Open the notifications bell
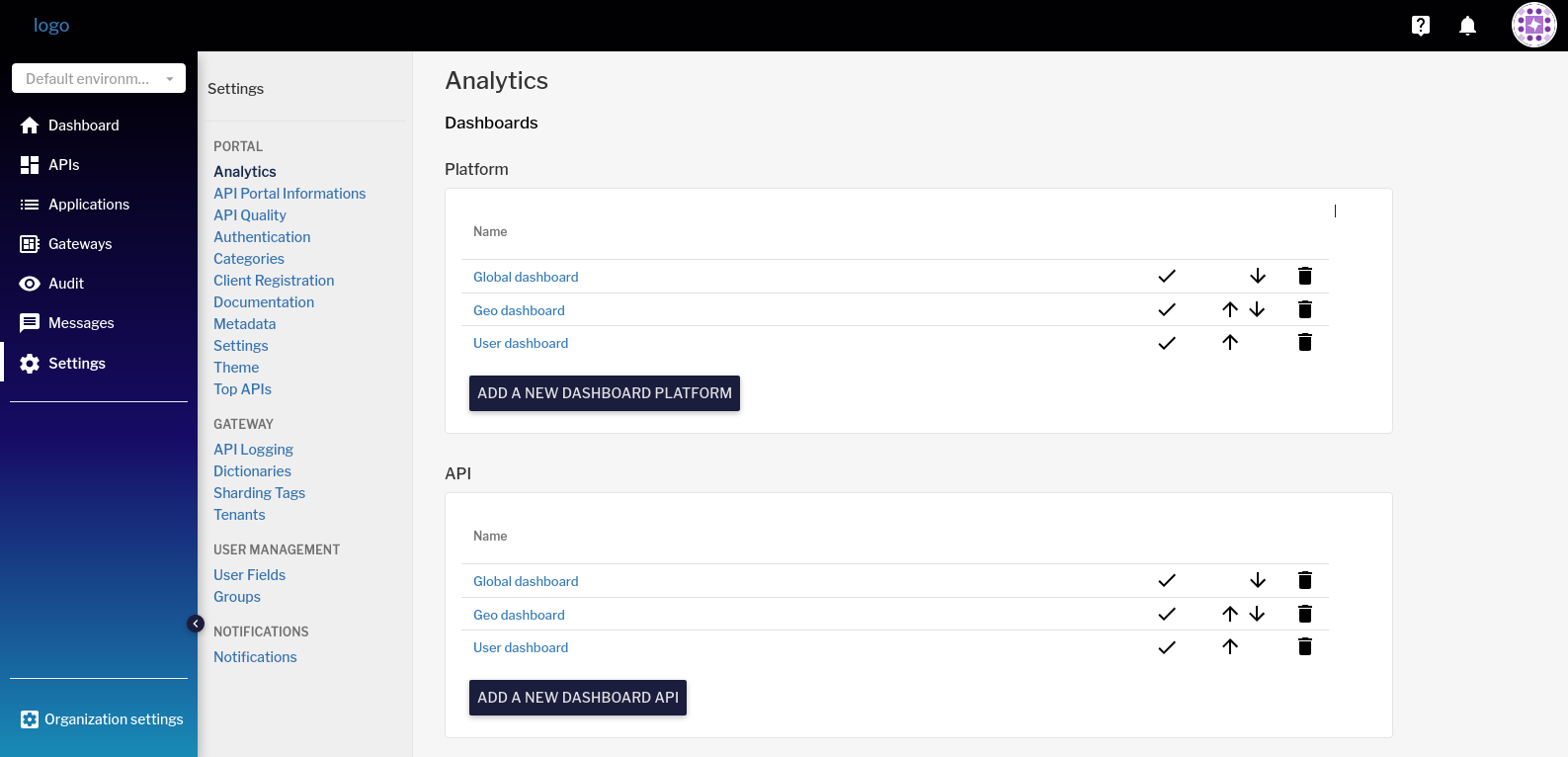 1467,26
